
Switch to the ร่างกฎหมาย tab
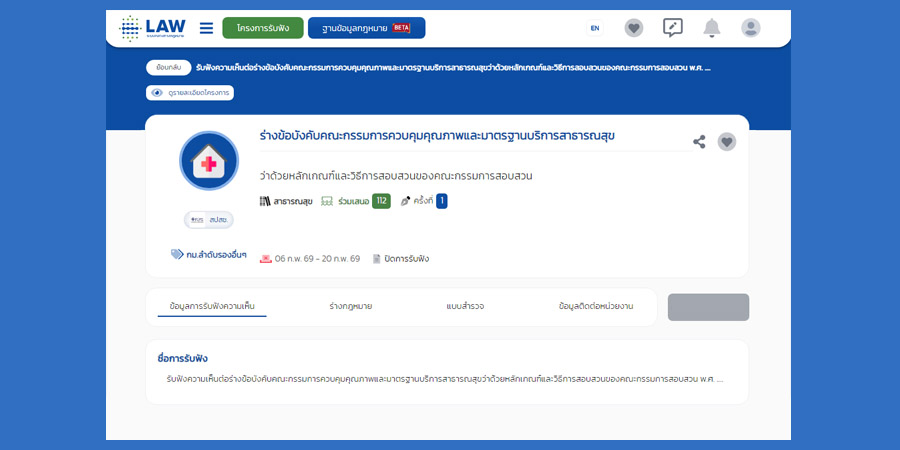point(350,306)
